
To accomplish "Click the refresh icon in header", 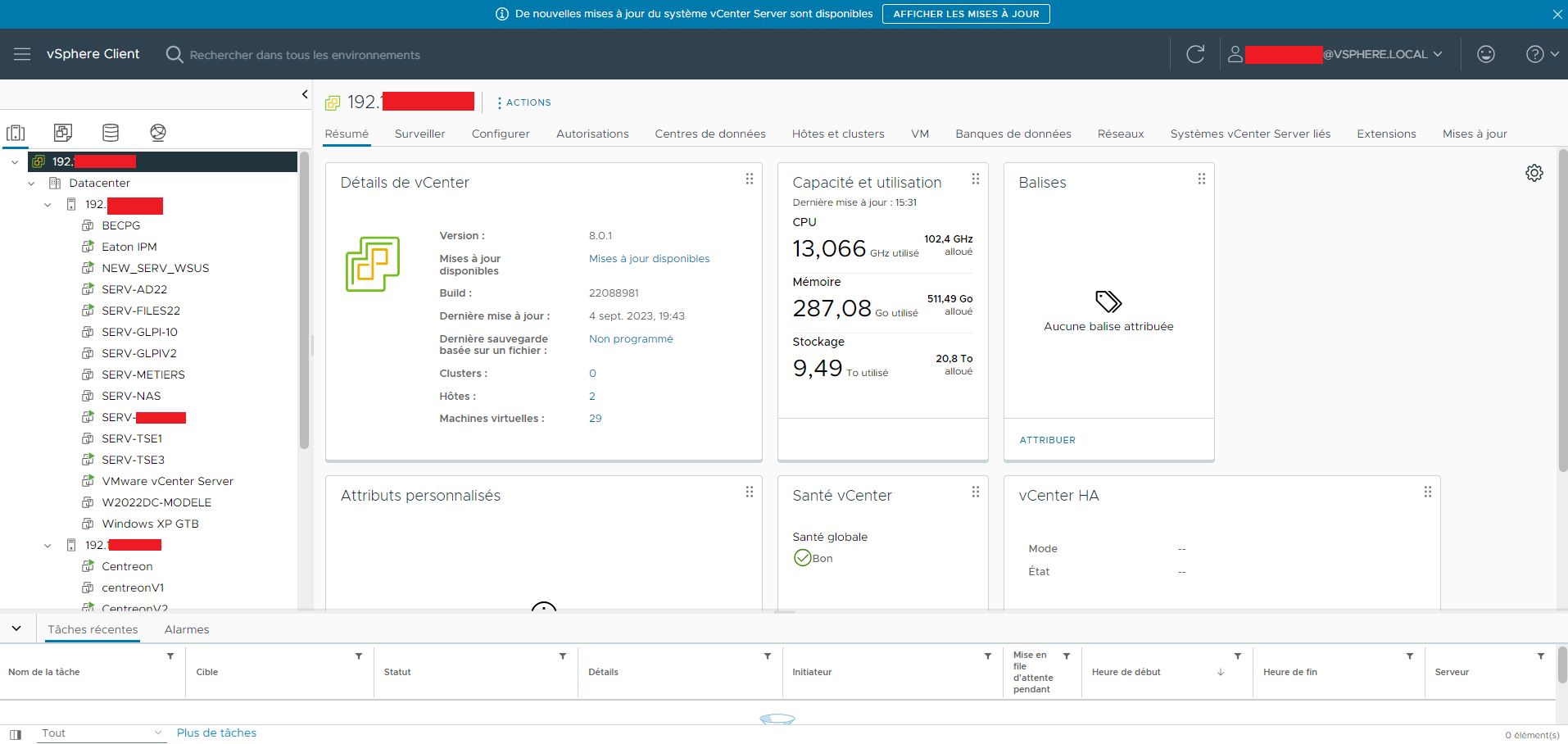I will [1195, 54].
